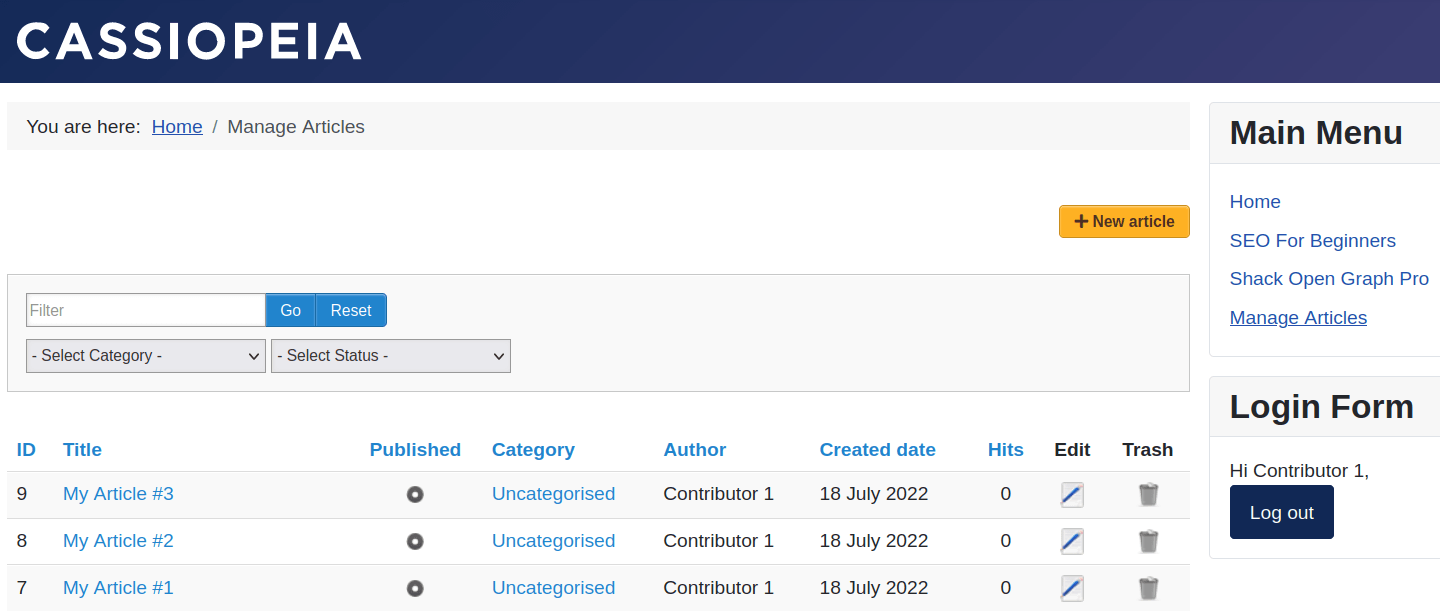Sort articles by Hits column

1006,450
